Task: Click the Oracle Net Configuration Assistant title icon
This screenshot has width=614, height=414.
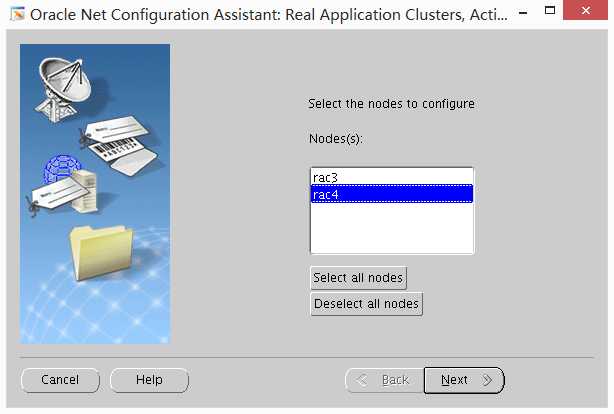Action: tap(17, 14)
